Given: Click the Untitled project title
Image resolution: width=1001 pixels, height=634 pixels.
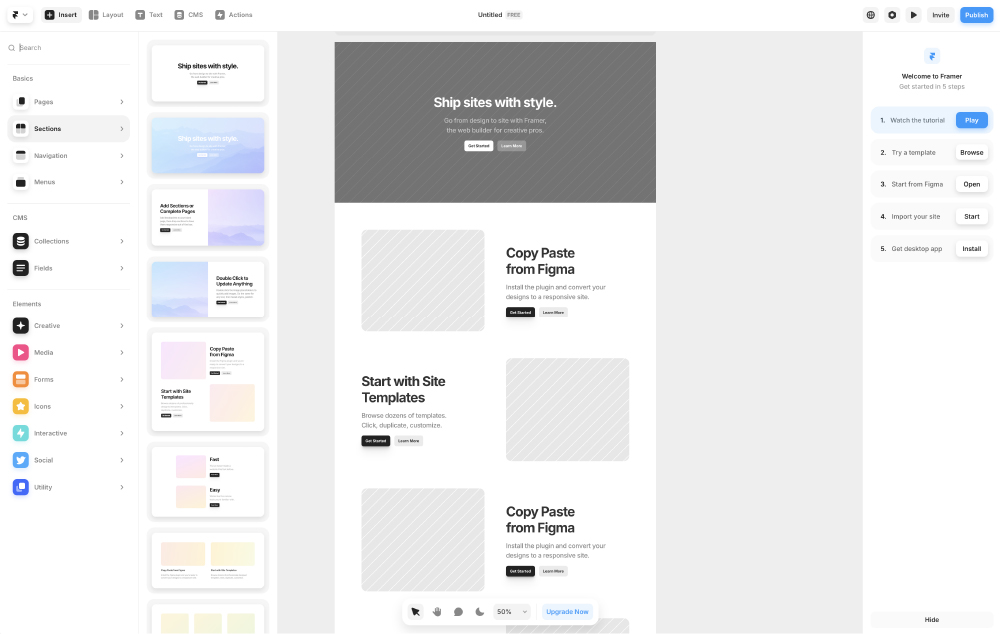Looking at the screenshot, I should coord(490,15).
